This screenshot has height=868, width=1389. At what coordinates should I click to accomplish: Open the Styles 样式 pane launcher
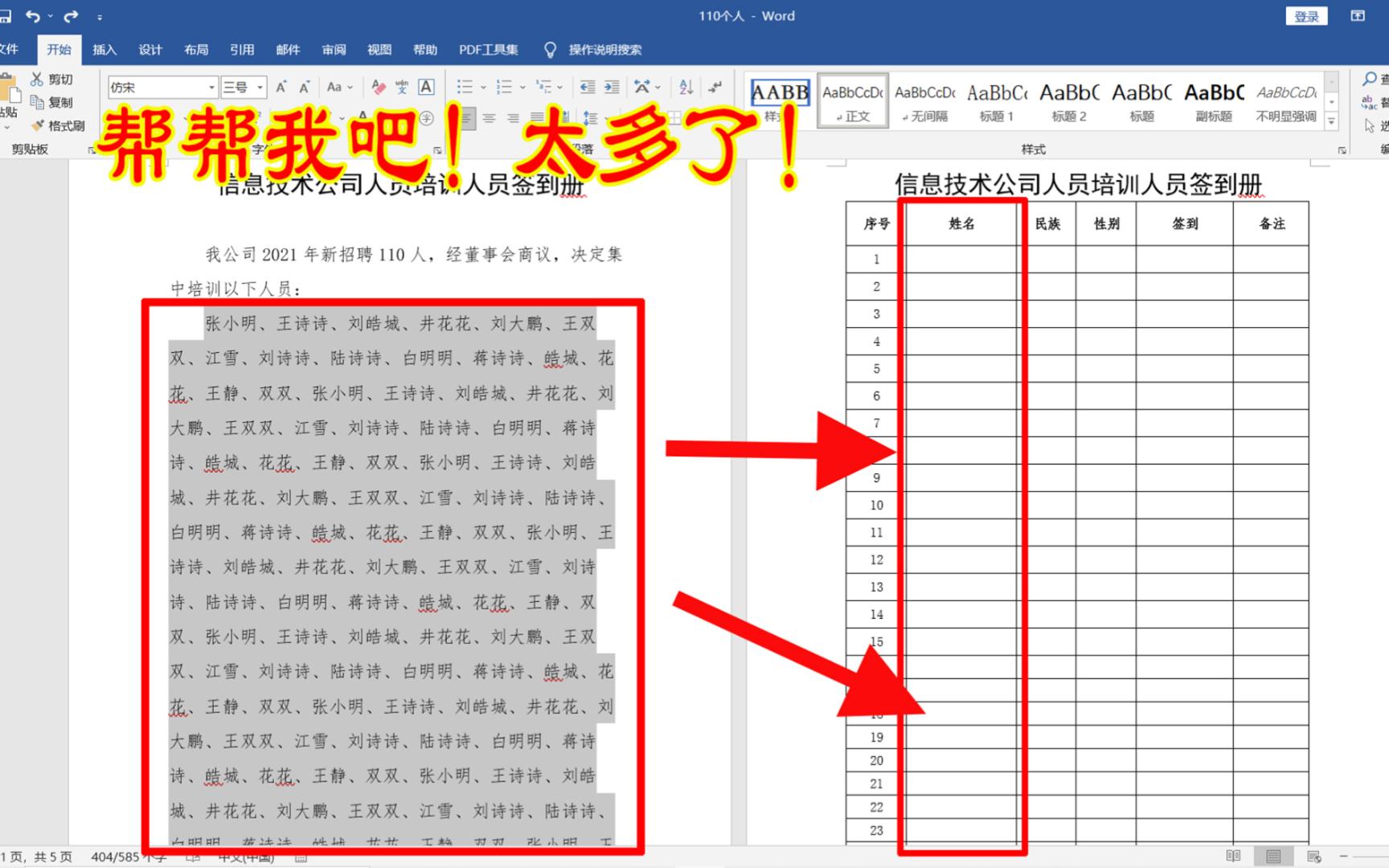tap(1342, 150)
